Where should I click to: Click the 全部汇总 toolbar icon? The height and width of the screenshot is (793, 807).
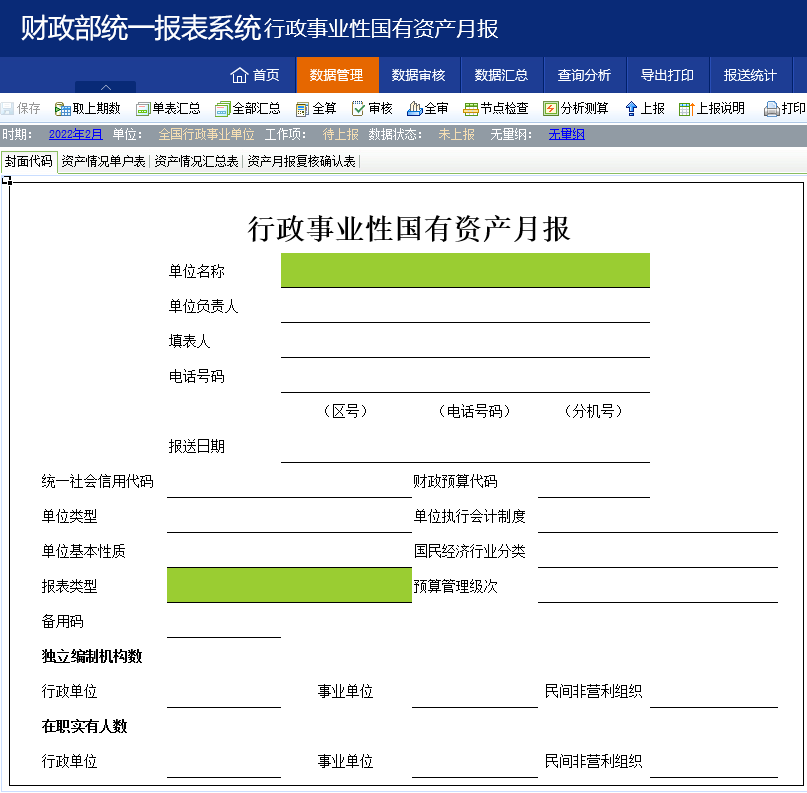[x=222, y=109]
